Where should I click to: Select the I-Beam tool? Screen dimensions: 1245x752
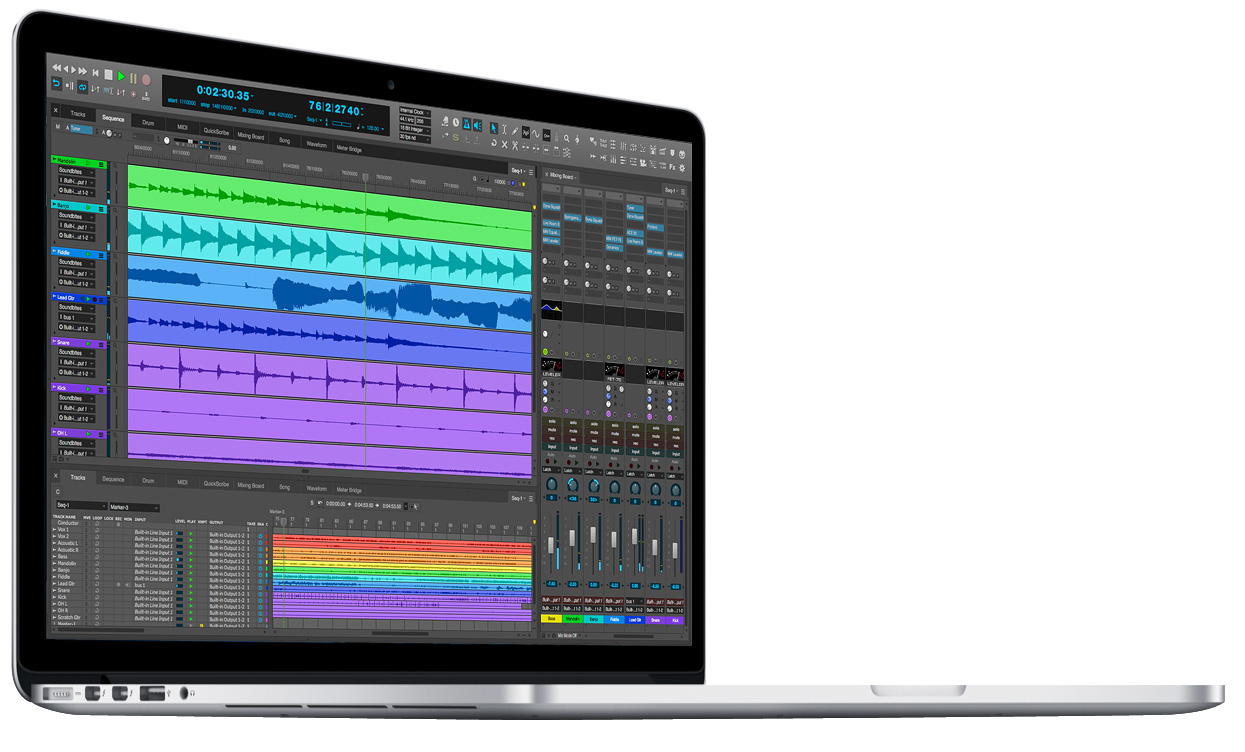[502, 129]
